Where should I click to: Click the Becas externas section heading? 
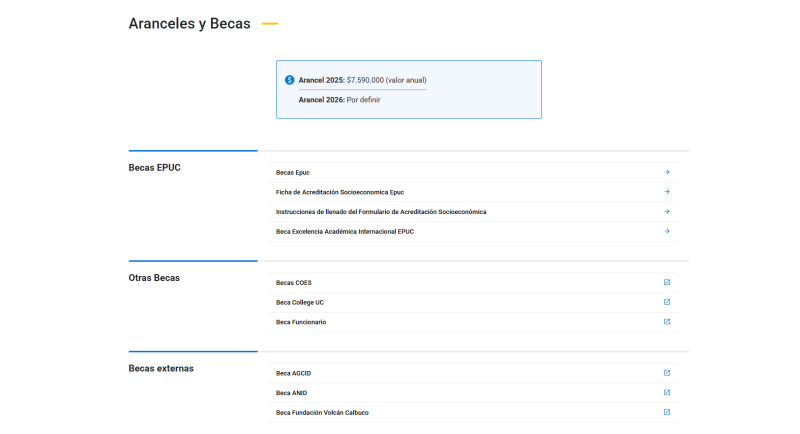point(161,368)
